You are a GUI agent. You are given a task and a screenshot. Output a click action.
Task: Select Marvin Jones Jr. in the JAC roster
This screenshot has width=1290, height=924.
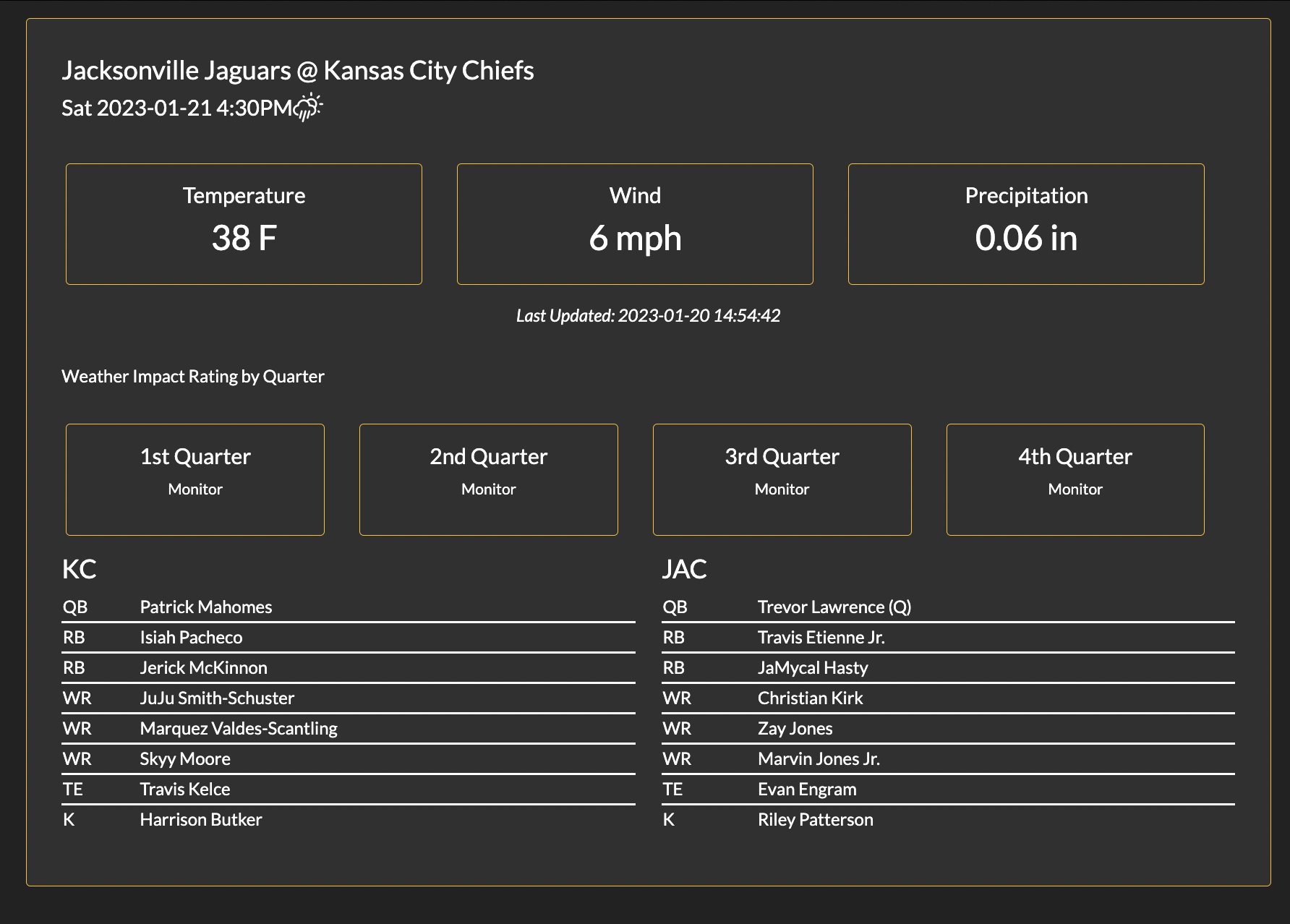coord(819,758)
